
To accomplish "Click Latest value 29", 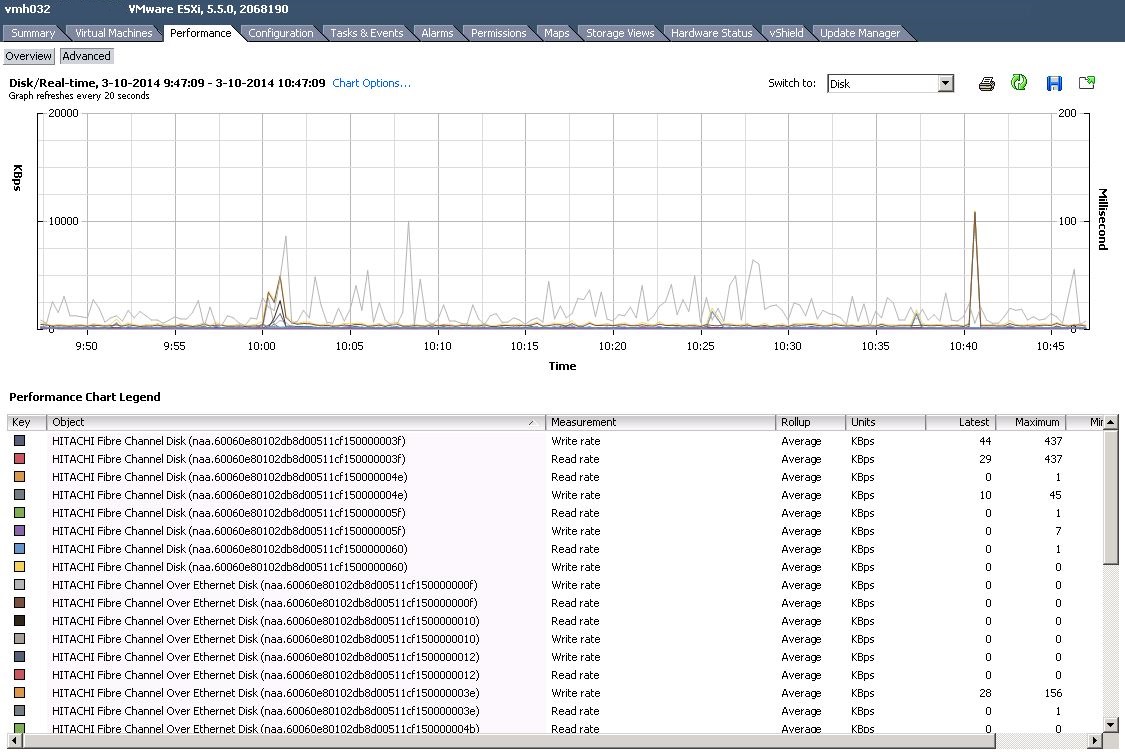I will (x=985, y=459).
